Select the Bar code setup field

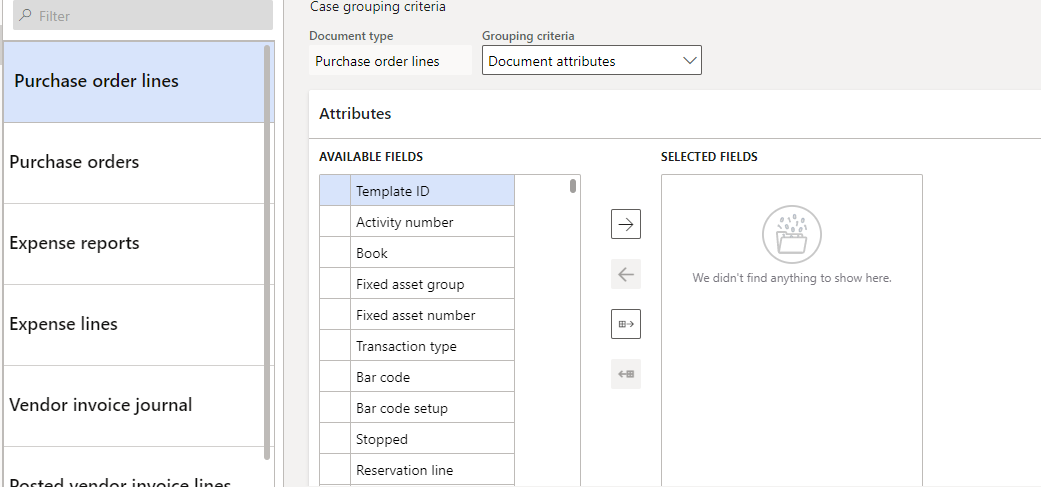pos(432,408)
